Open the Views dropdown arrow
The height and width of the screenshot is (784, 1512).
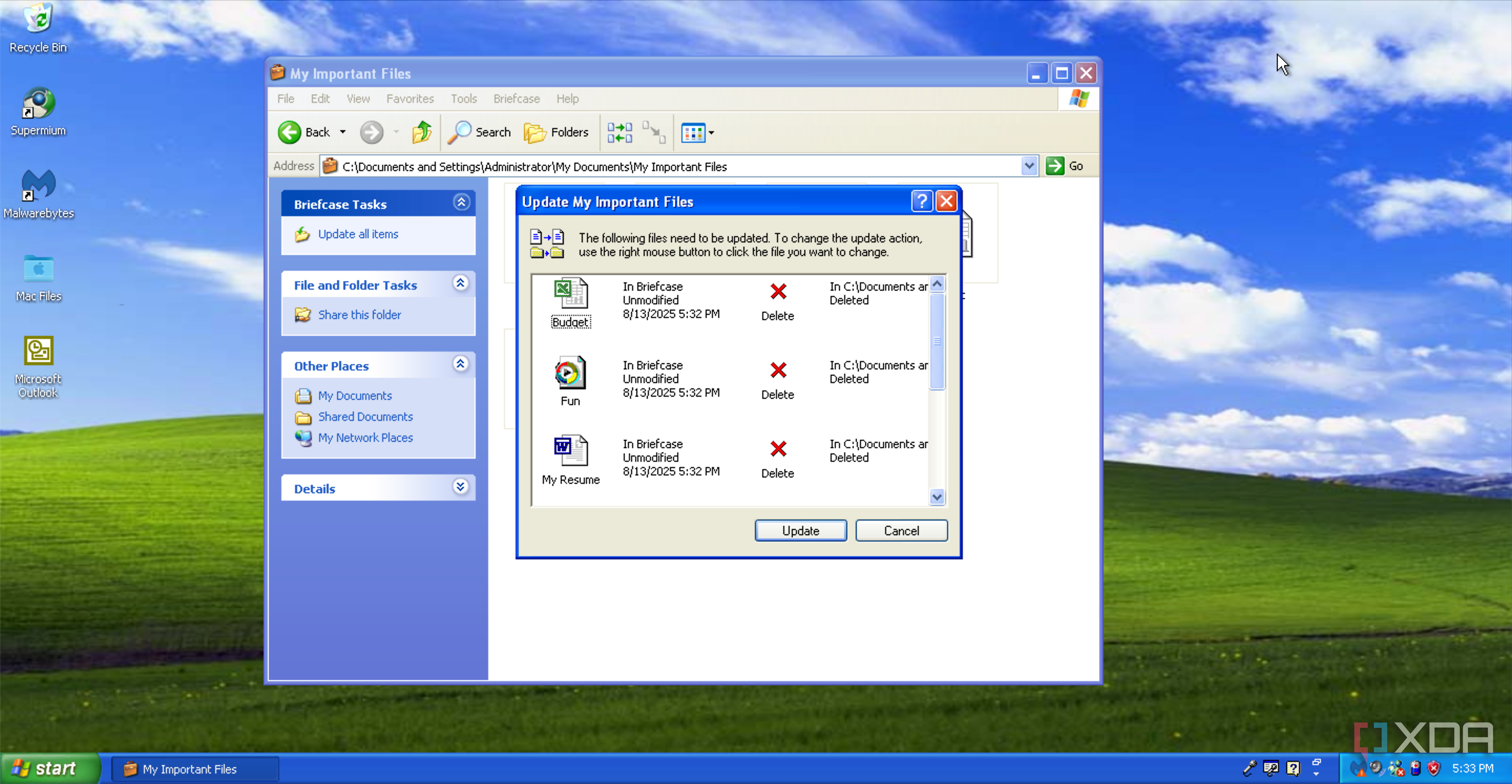click(711, 133)
